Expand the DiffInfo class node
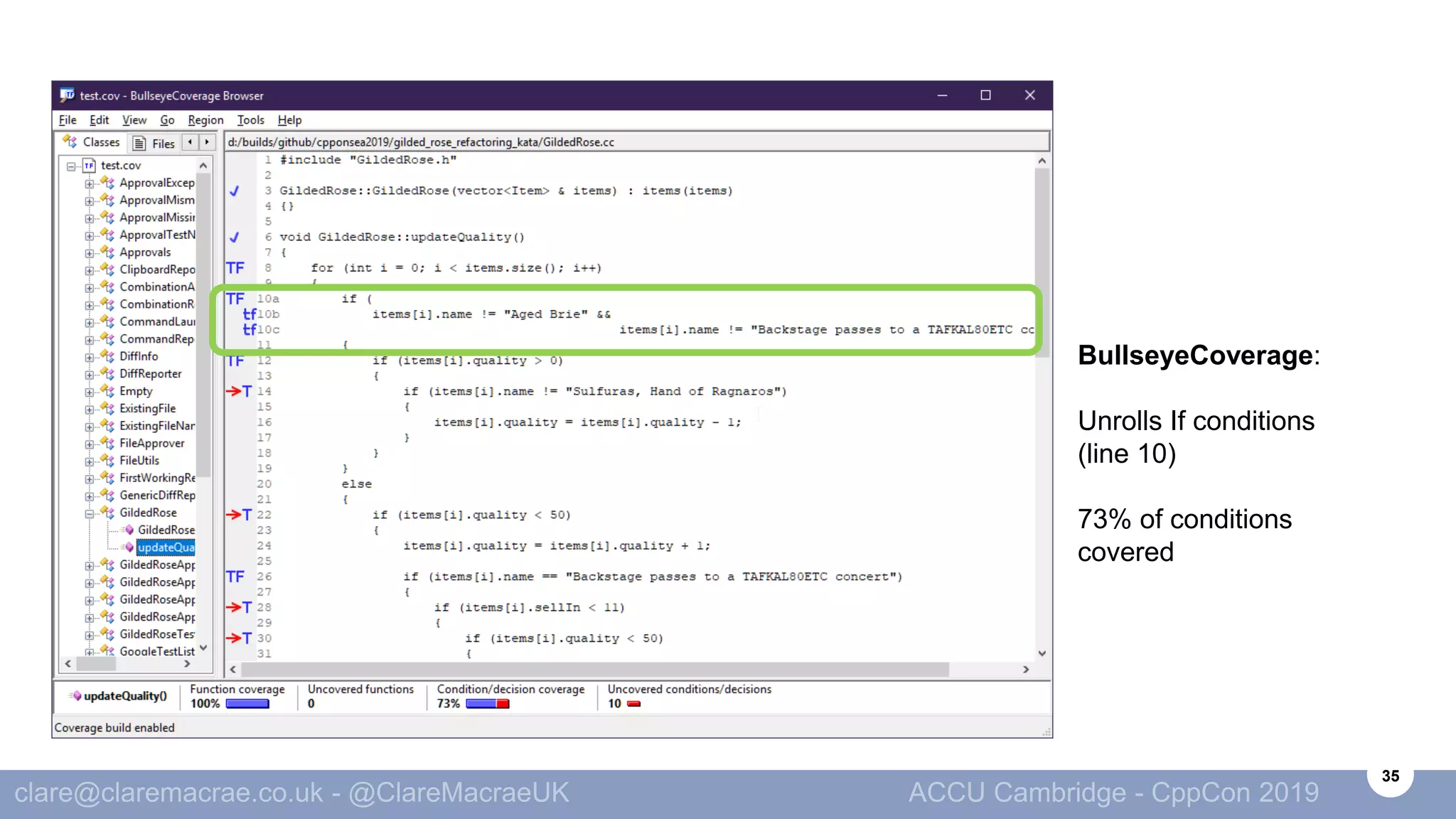 tap(89, 357)
